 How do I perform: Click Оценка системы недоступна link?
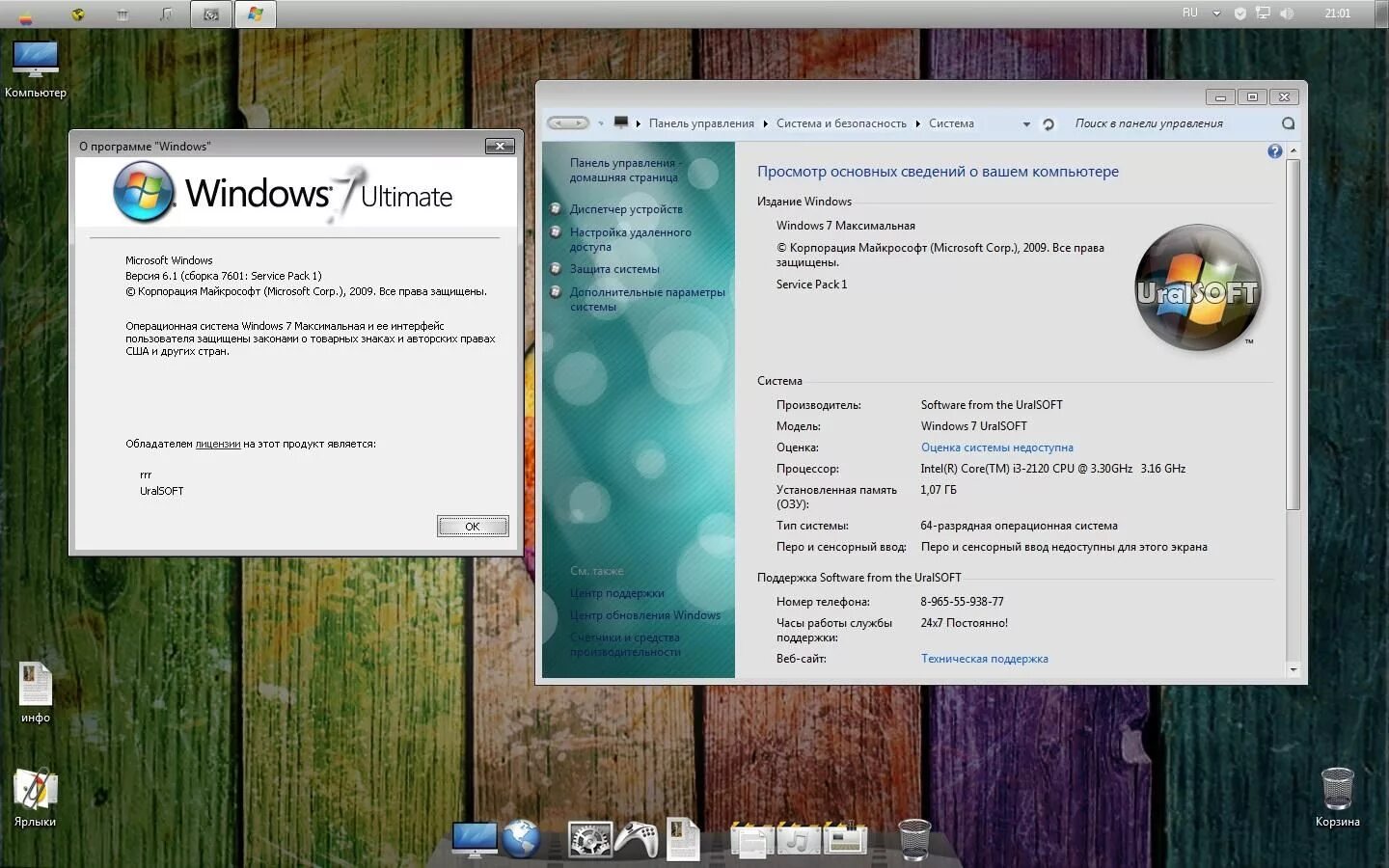click(x=996, y=448)
